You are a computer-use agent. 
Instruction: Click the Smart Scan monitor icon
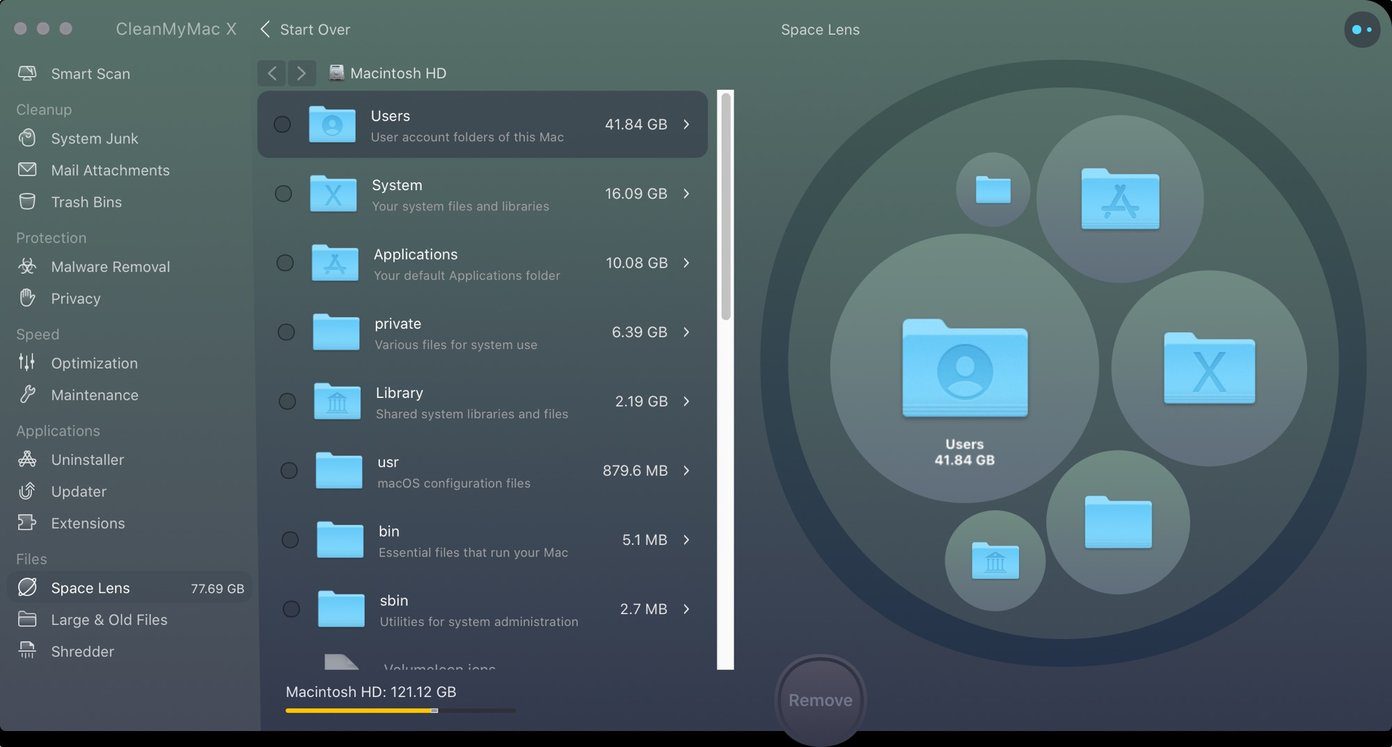28,74
